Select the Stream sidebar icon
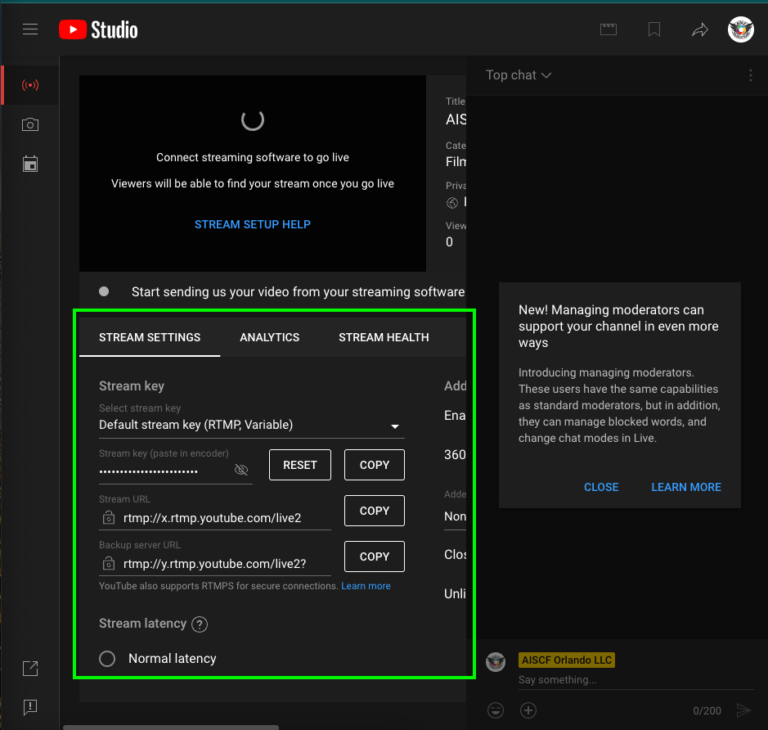This screenshot has height=730, width=768. (30, 85)
